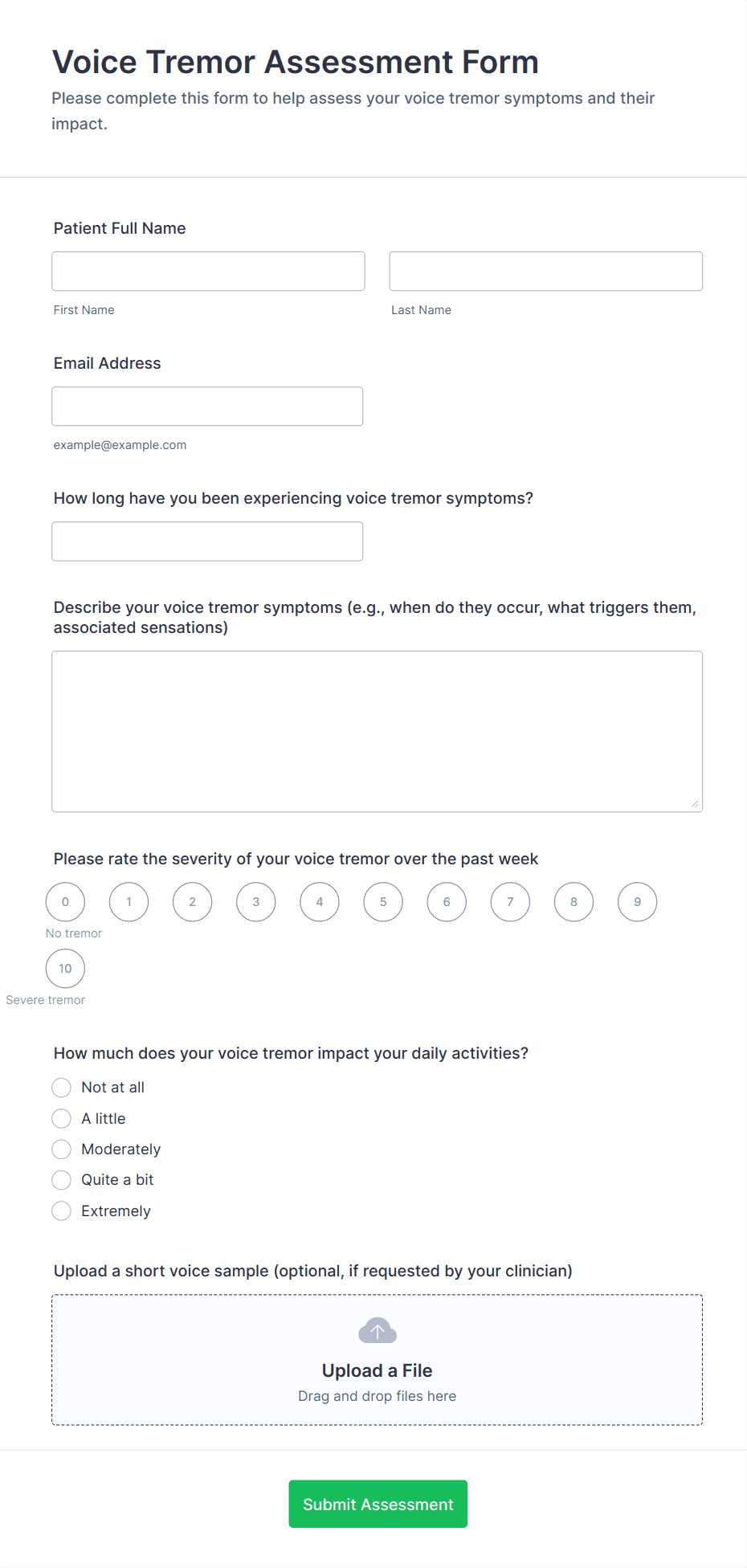Click the symptoms description text area

point(377,731)
